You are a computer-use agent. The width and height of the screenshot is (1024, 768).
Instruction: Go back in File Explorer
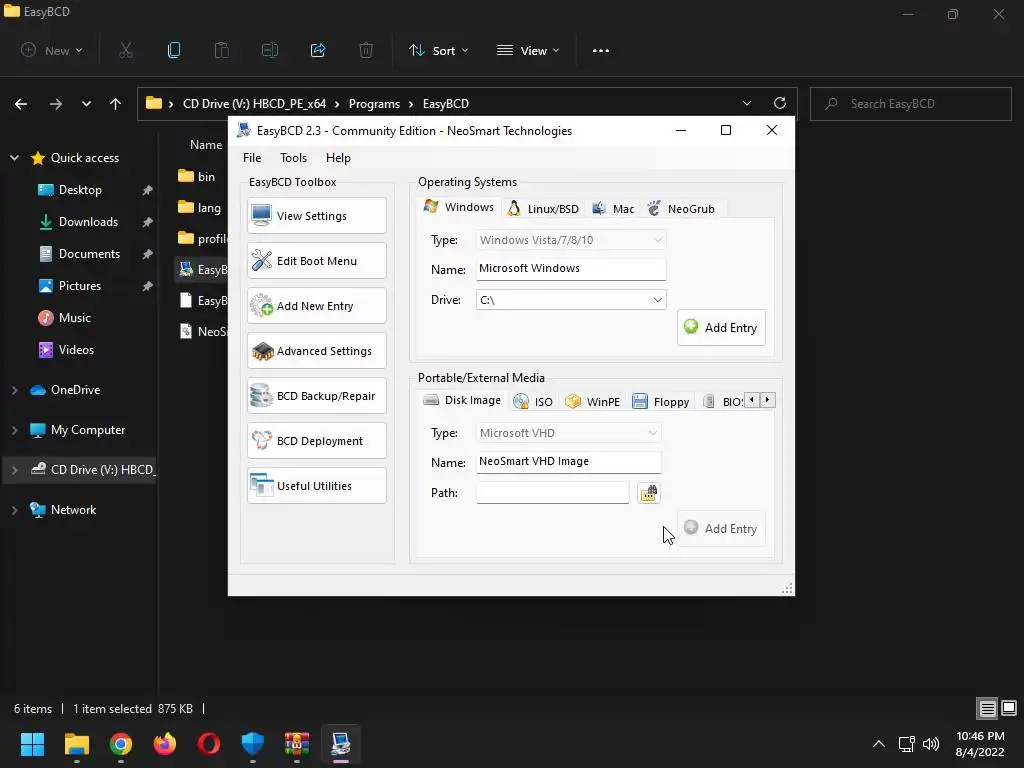point(21,104)
